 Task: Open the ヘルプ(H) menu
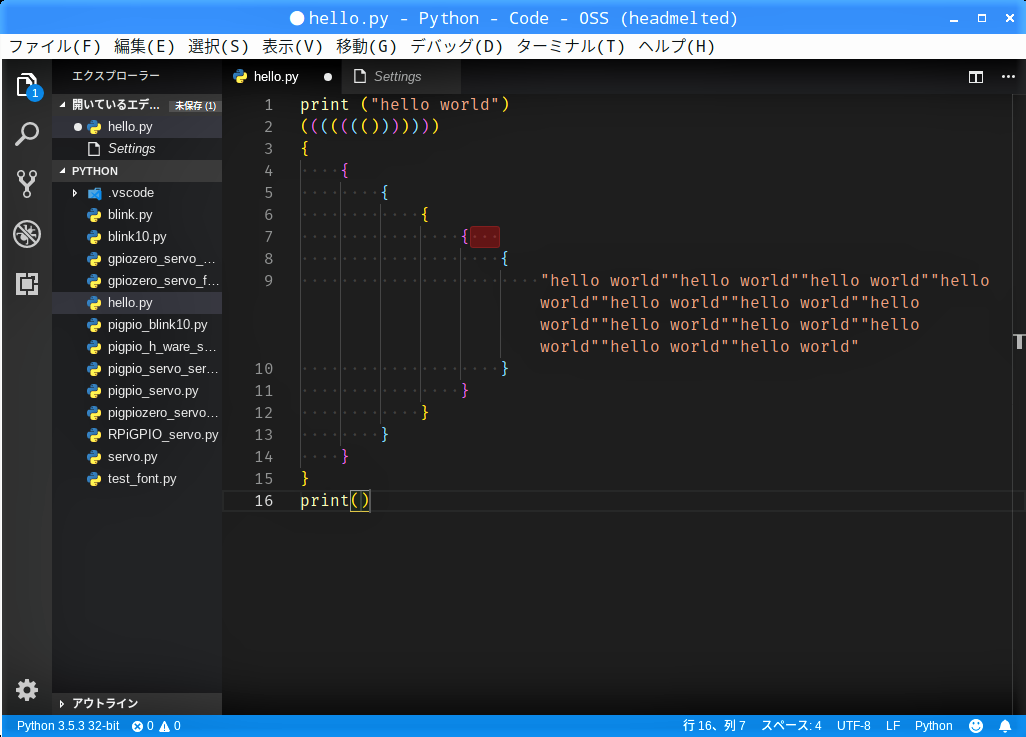[677, 46]
